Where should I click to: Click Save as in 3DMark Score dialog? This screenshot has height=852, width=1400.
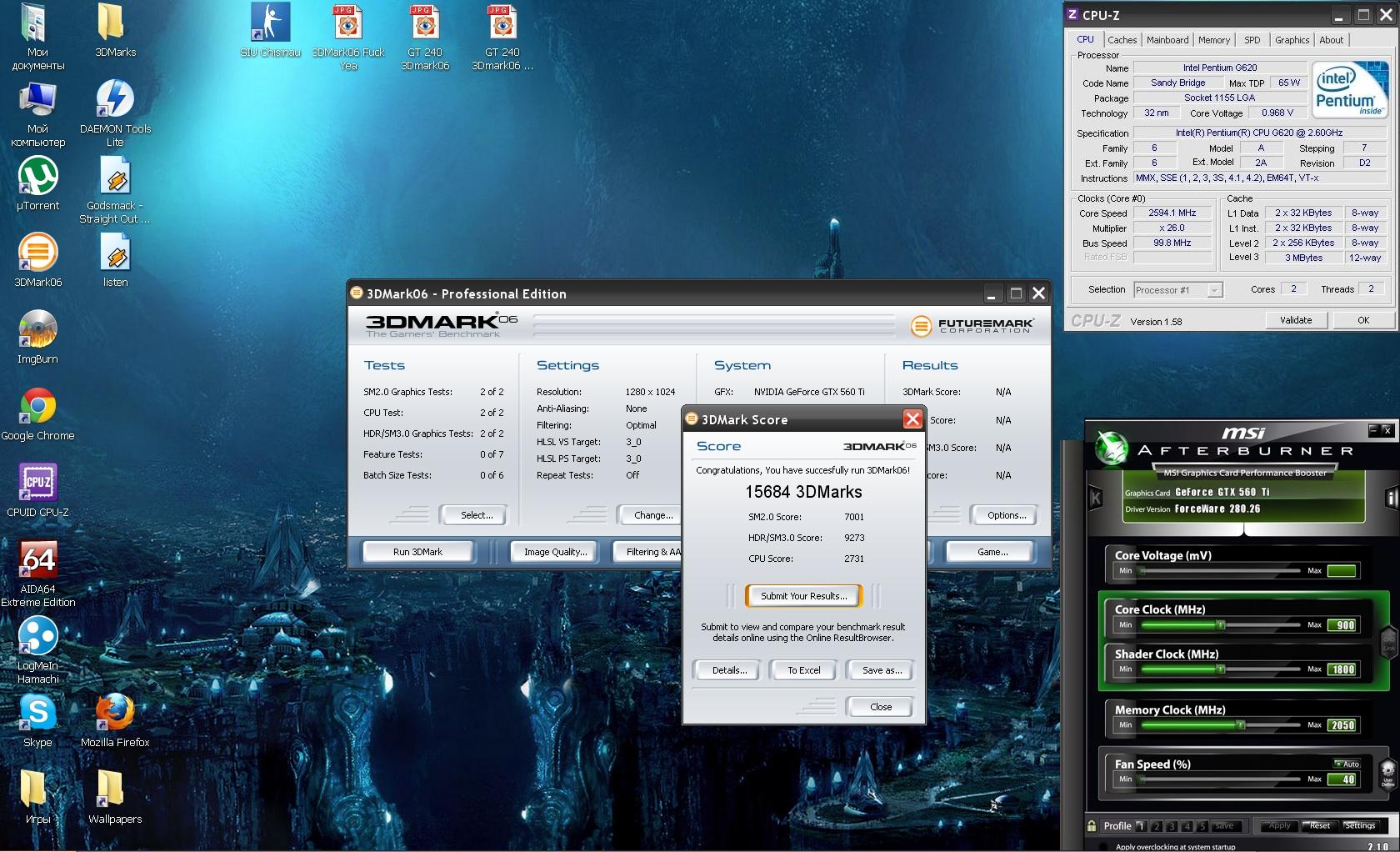pyautogui.click(x=882, y=670)
